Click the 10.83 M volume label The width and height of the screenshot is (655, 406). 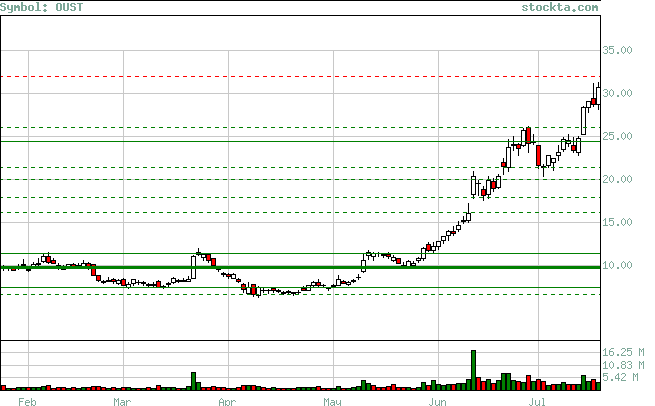[623, 365]
